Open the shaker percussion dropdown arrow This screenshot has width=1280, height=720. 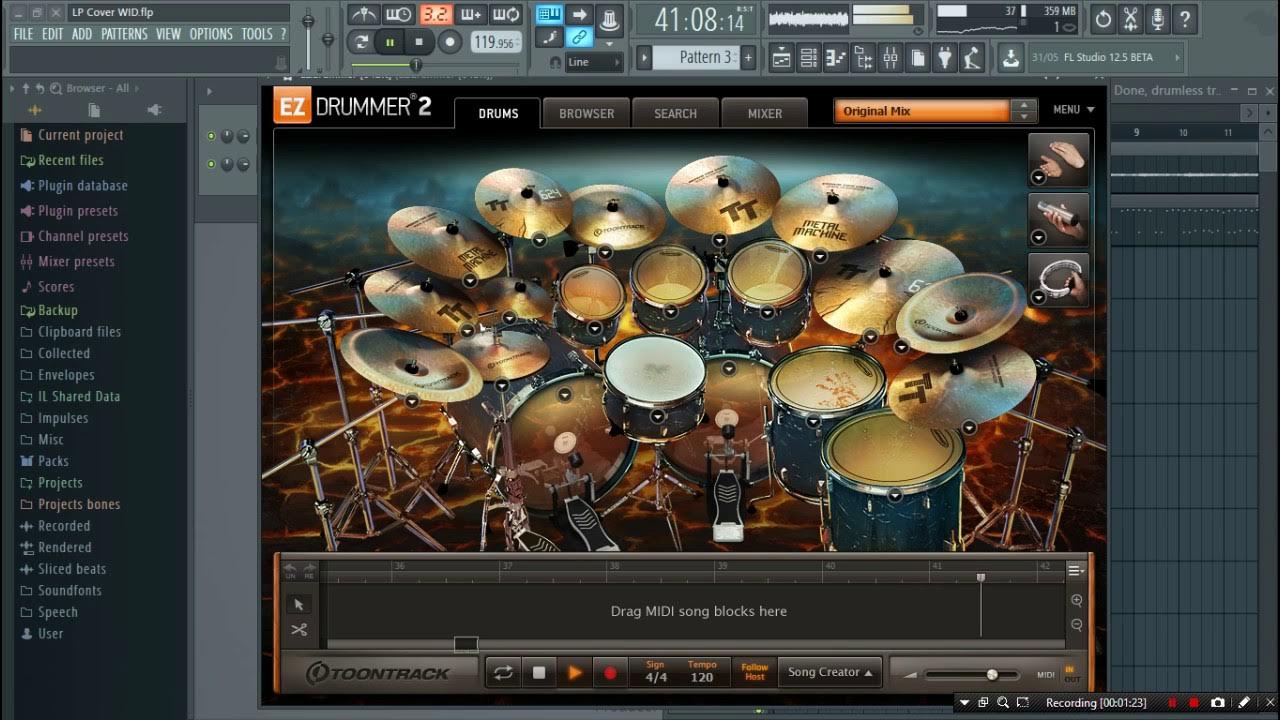point(1038,237)
